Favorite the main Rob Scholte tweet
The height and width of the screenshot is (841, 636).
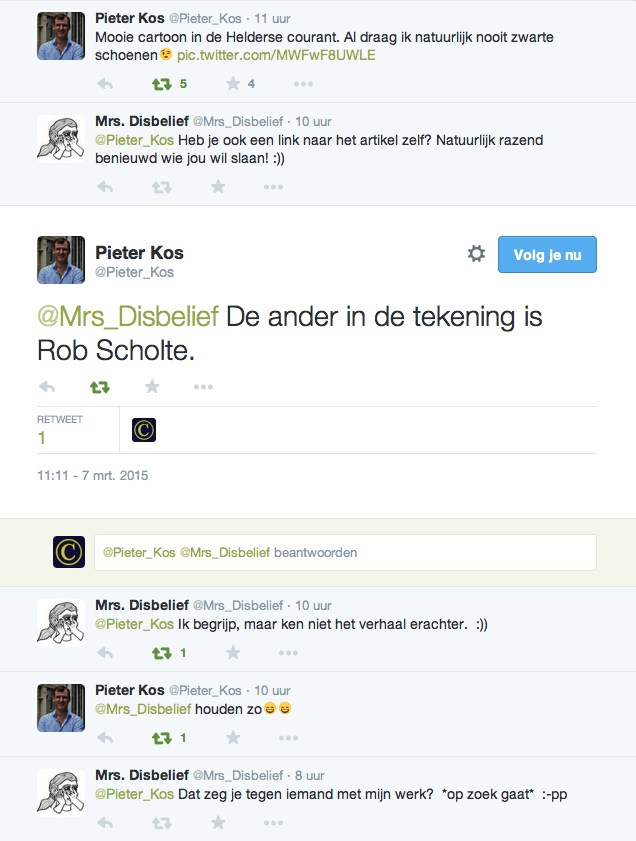152,386
